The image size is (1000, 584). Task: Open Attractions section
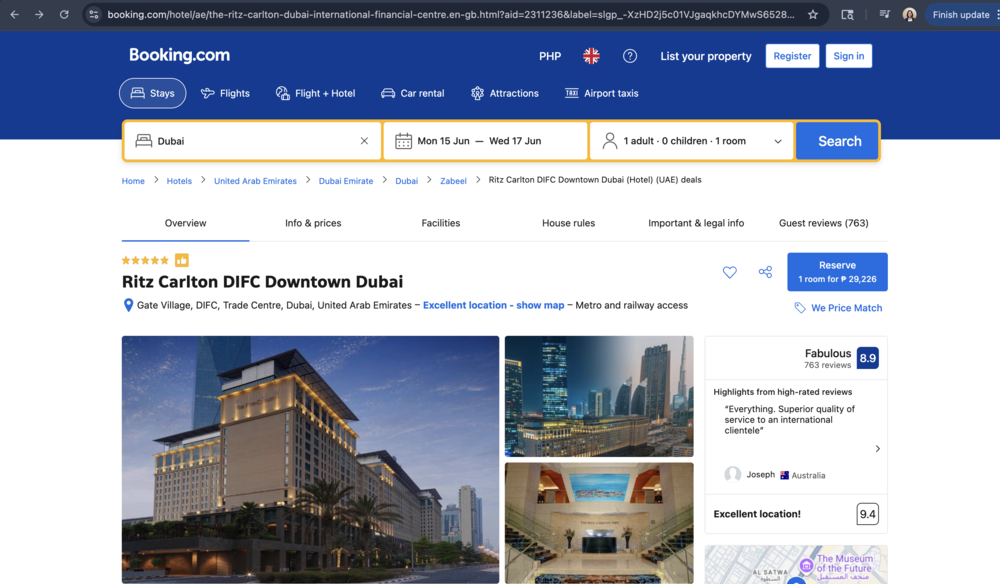(504, 93)
